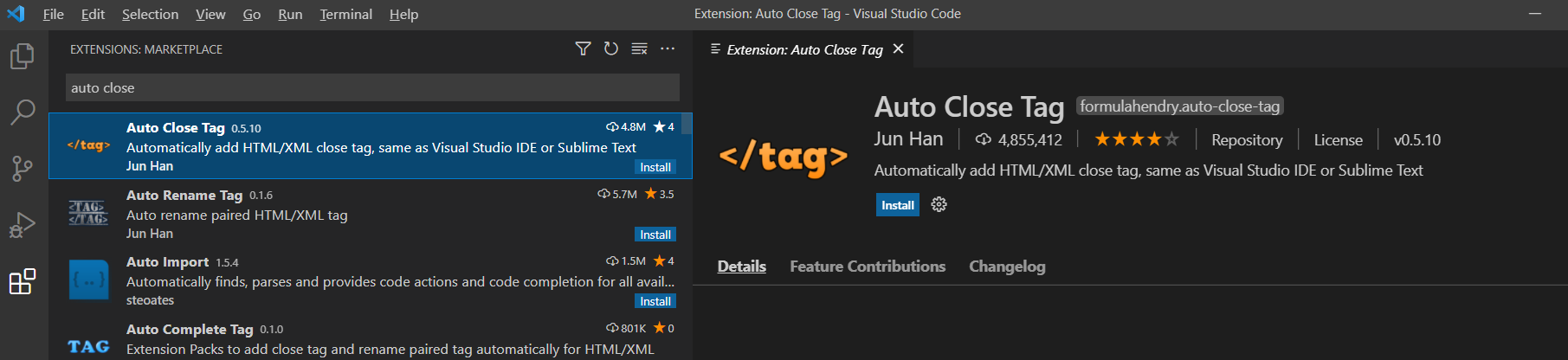Click the v0.5.10 version label
Image resolution: width=1568 pixels, height=360 pixels.
coord(1417,139)
